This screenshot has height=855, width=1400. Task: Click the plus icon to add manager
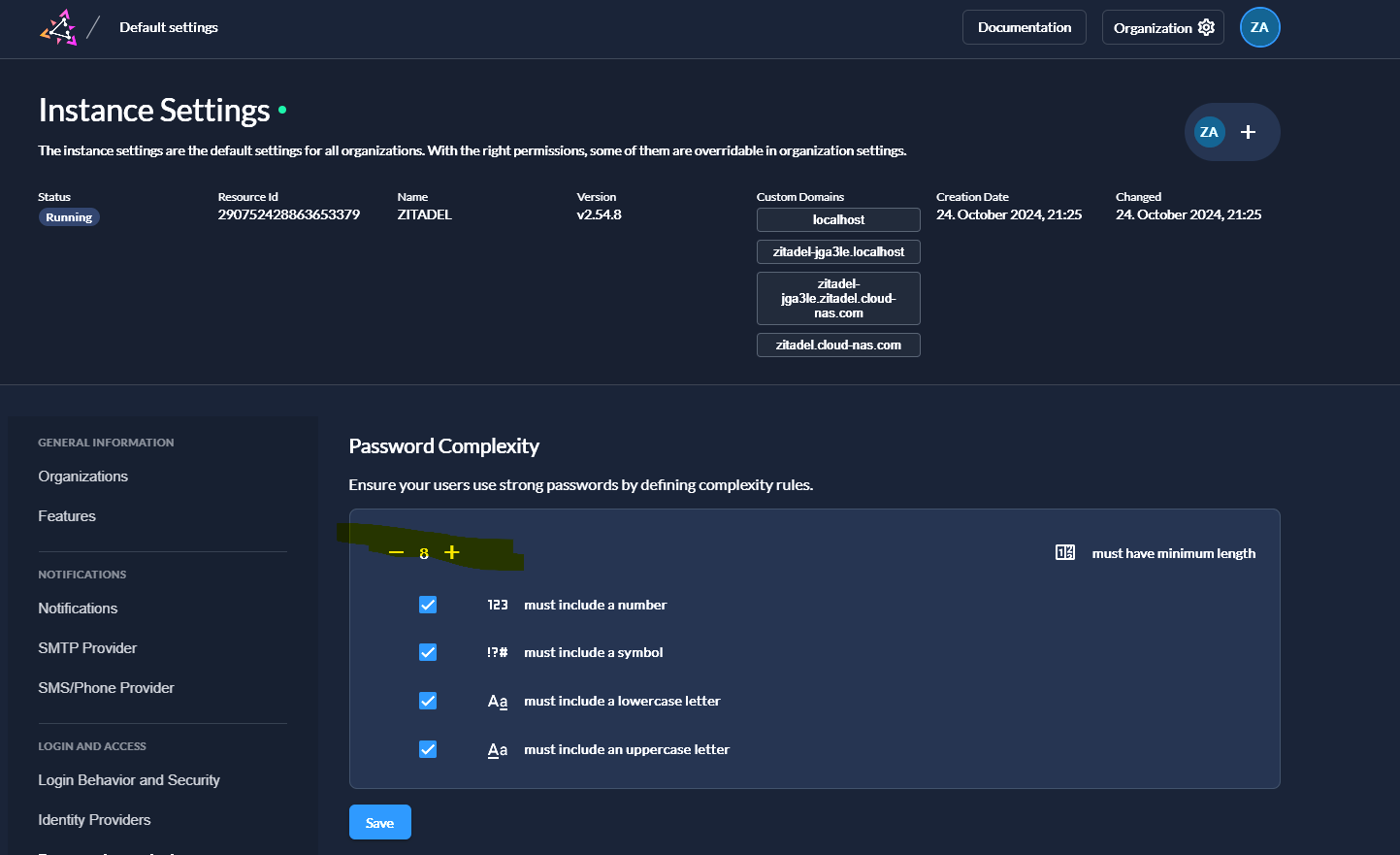point(1248,132)
